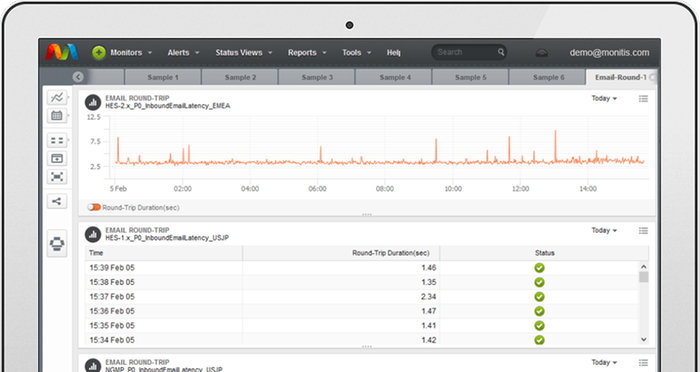
Task: Sort by Round-Trip Duration(sec) column header
Action: click(x=342, y=253)
